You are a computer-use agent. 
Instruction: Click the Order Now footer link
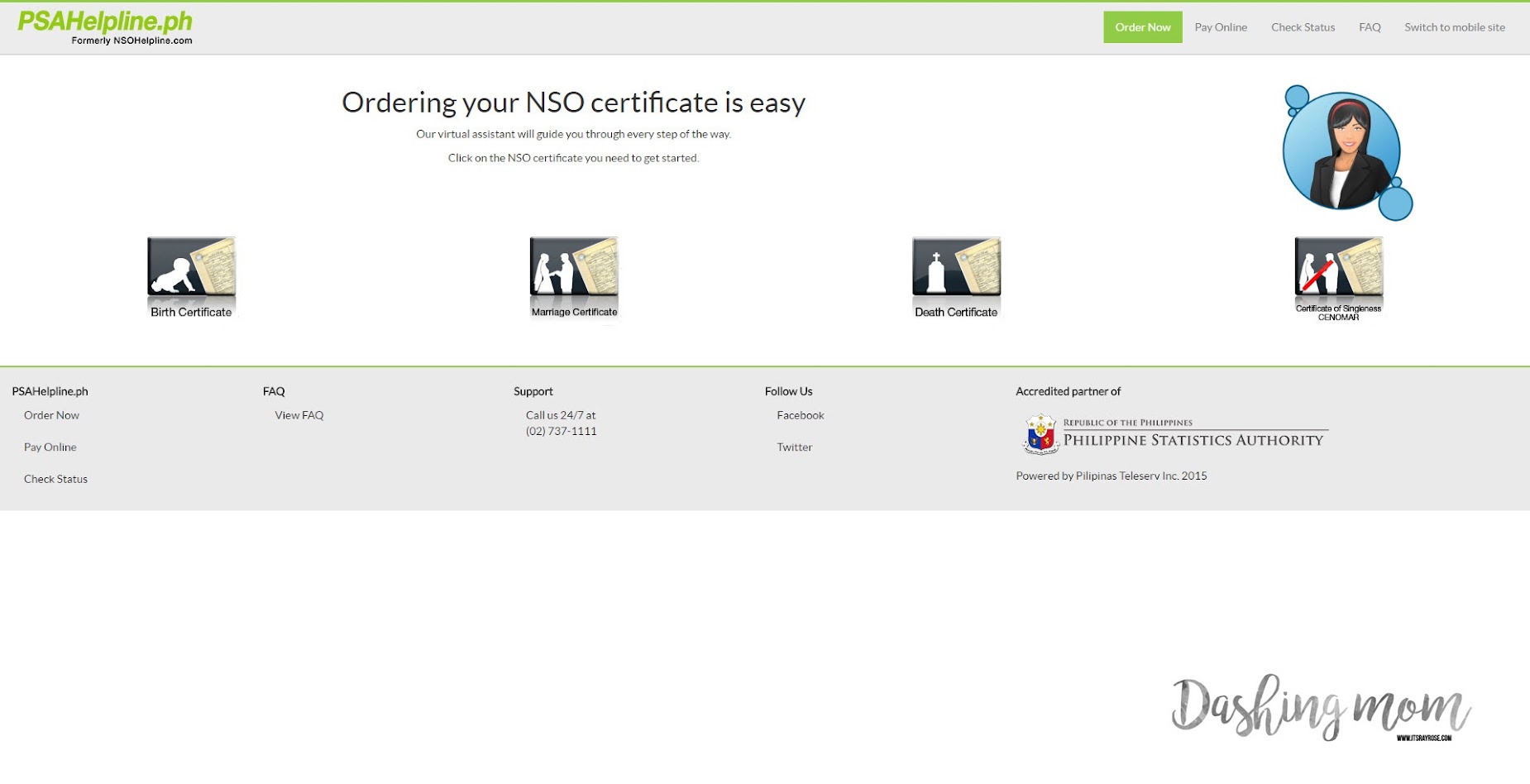point(51,415)
